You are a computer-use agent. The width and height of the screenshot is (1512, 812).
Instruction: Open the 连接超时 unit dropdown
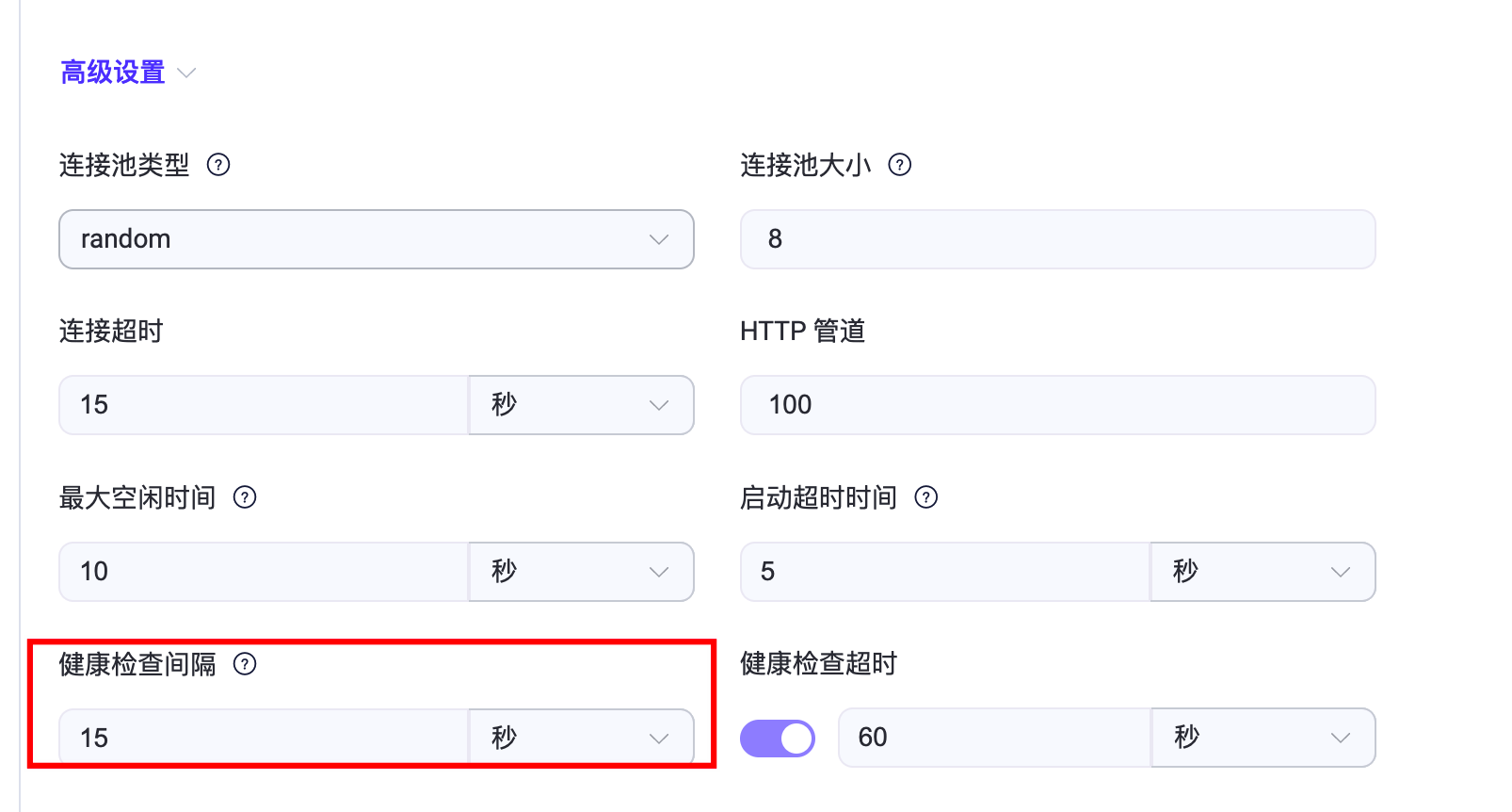coord(581,405)
